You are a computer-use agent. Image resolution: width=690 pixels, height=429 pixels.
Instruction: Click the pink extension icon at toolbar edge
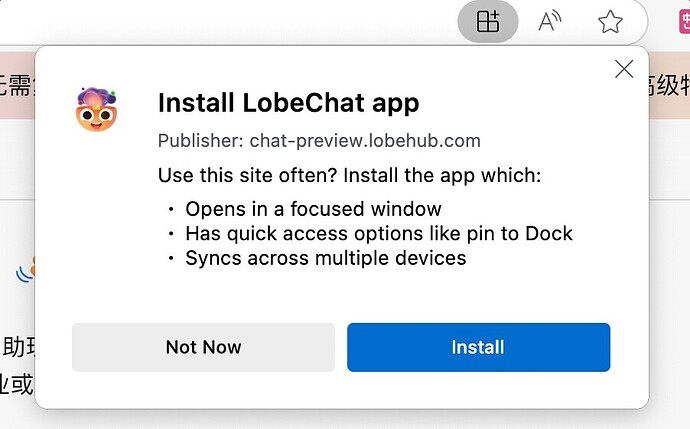pos(682,22)
